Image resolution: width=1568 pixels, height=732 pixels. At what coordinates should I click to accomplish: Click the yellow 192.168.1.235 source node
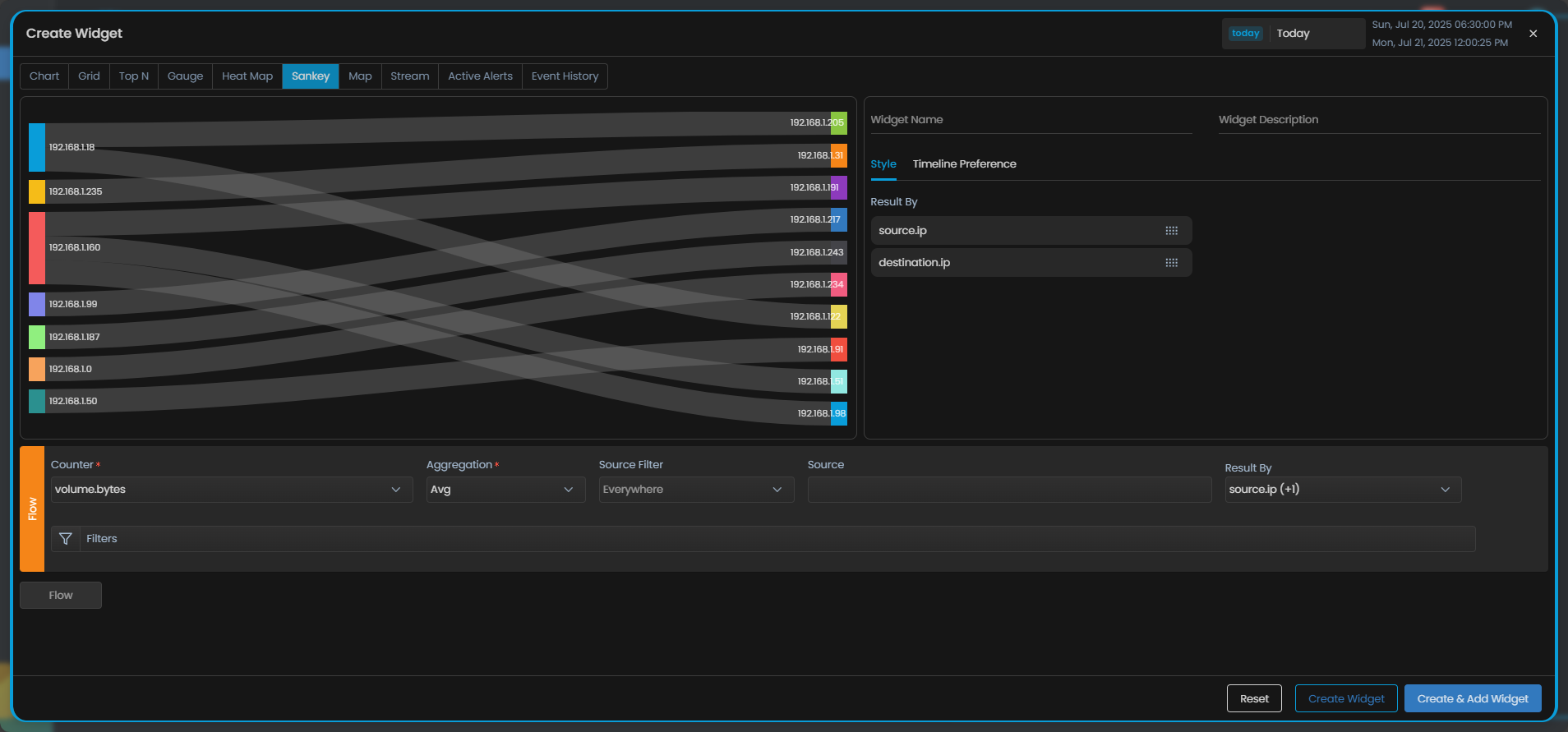tap(37, 191)
